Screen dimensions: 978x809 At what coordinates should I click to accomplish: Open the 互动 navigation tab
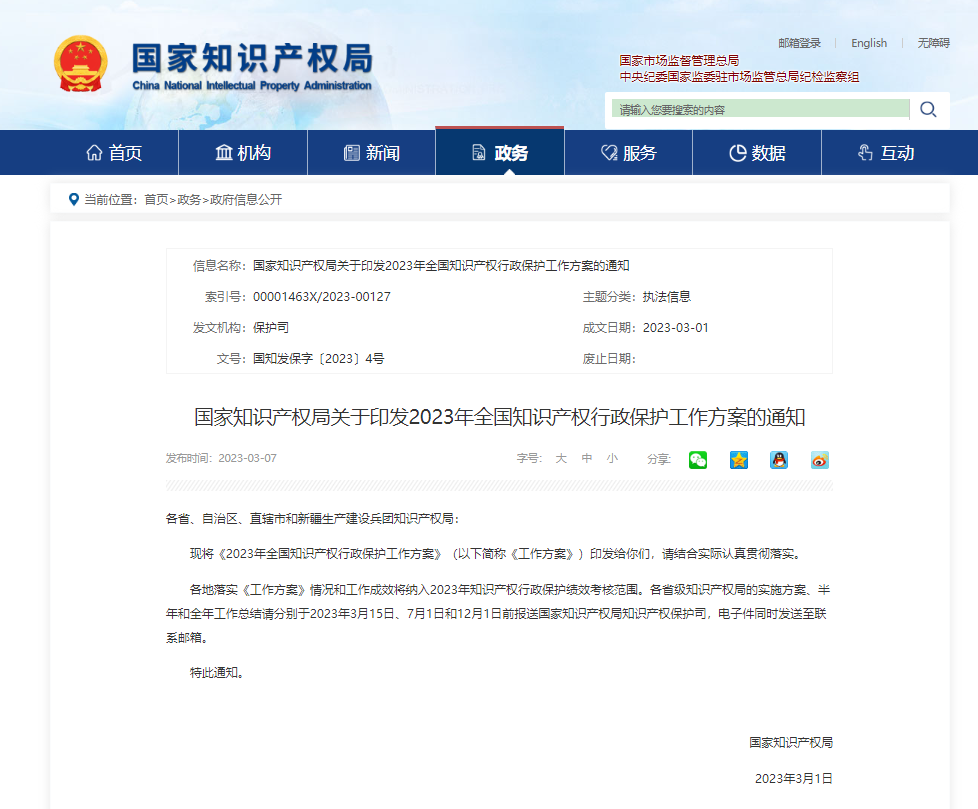[886, 153]
